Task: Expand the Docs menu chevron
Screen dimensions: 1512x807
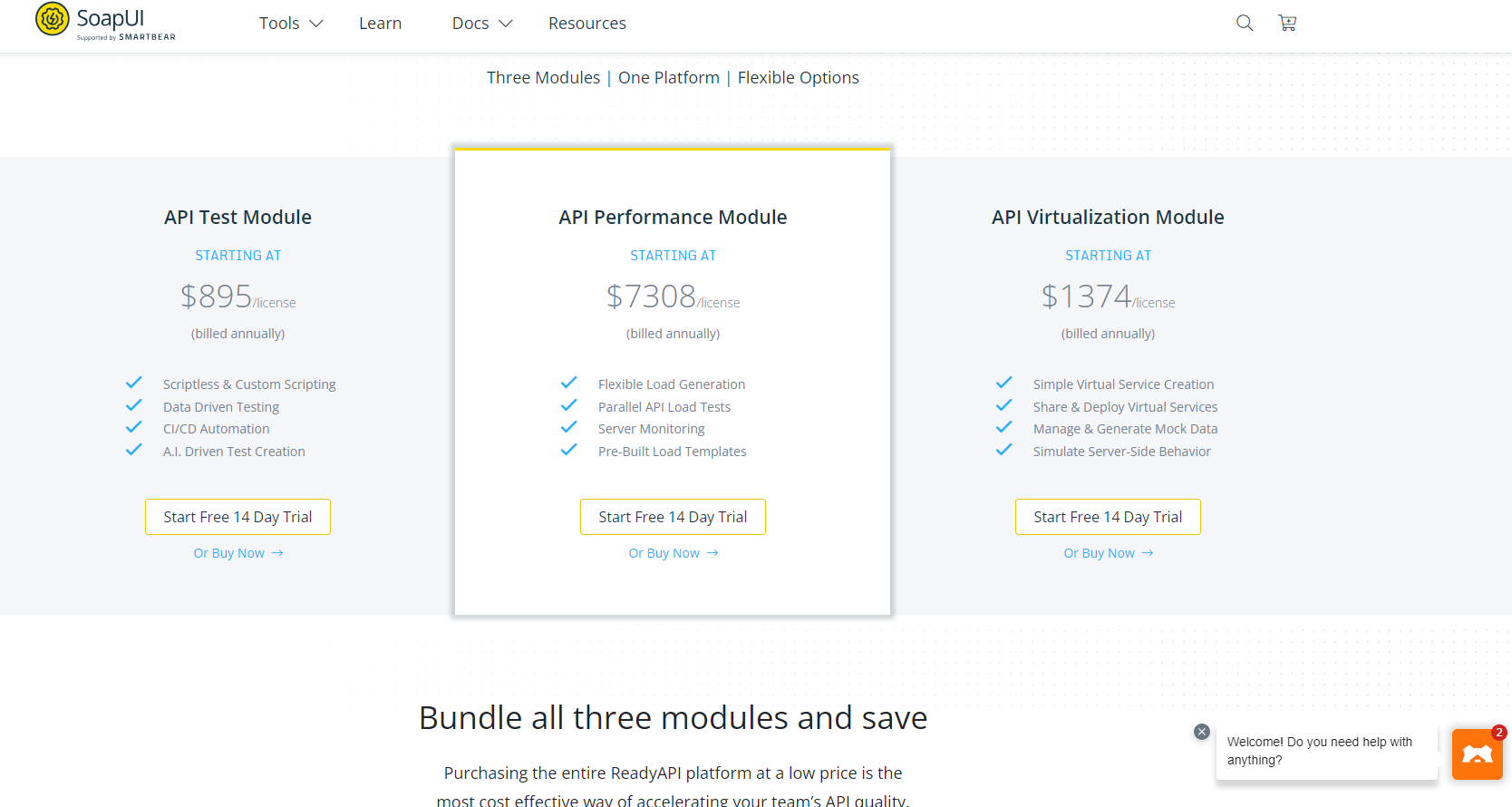Action: (506, 24)
